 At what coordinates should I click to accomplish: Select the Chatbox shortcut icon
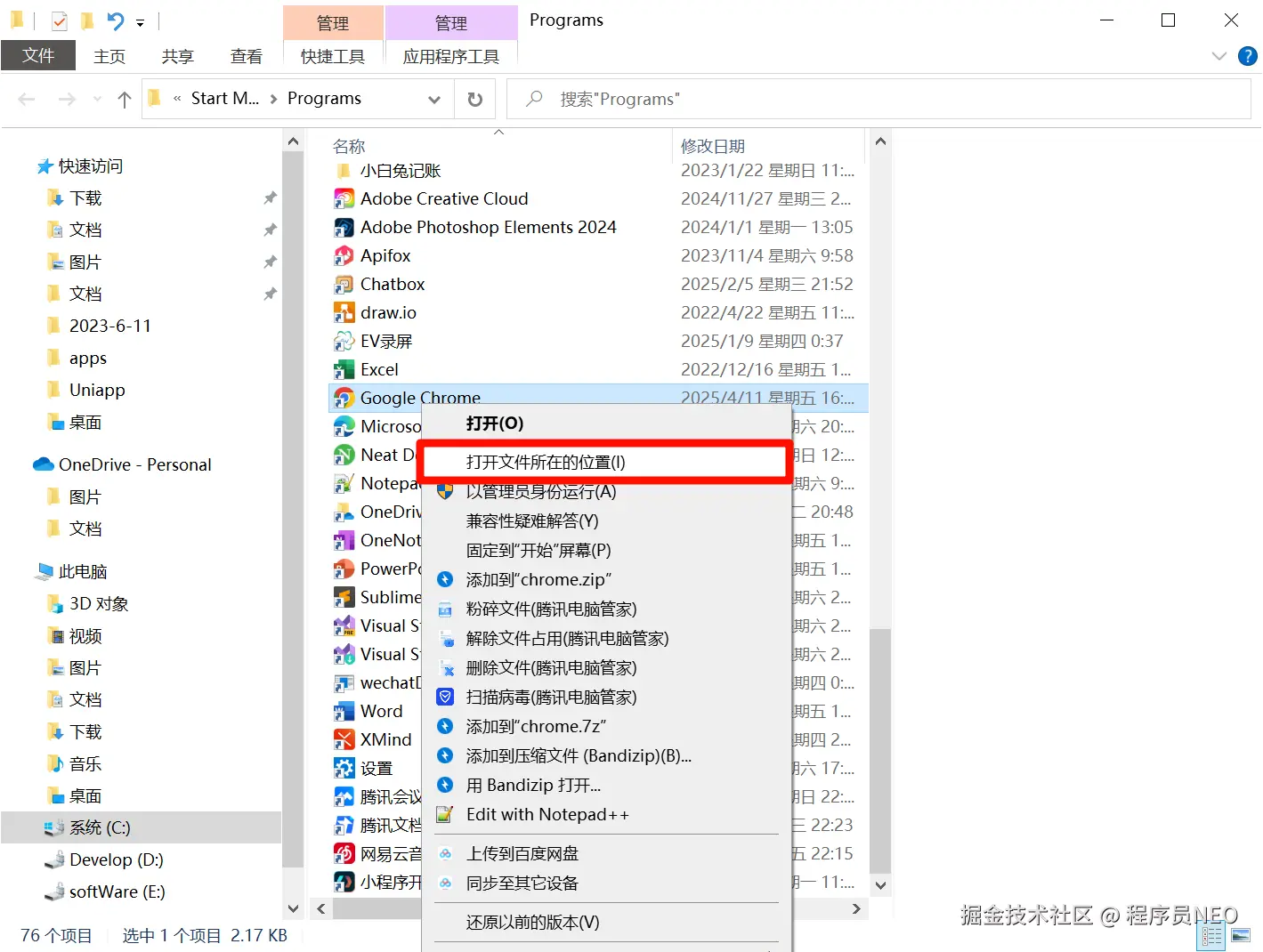344,284
